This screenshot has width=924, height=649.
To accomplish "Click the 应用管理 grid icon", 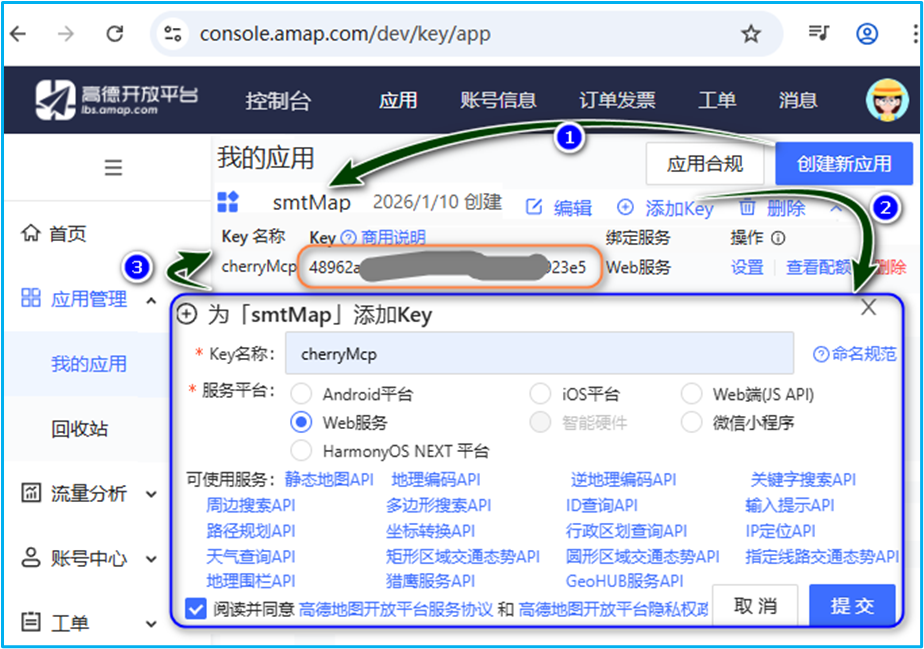I will (x=31, y=298).
